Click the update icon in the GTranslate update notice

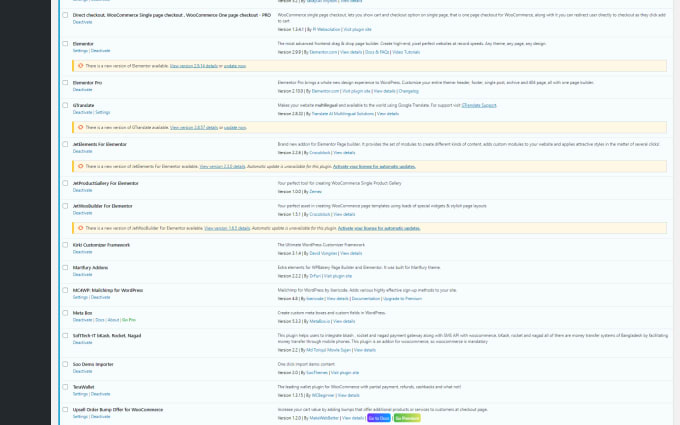point(80,128)
